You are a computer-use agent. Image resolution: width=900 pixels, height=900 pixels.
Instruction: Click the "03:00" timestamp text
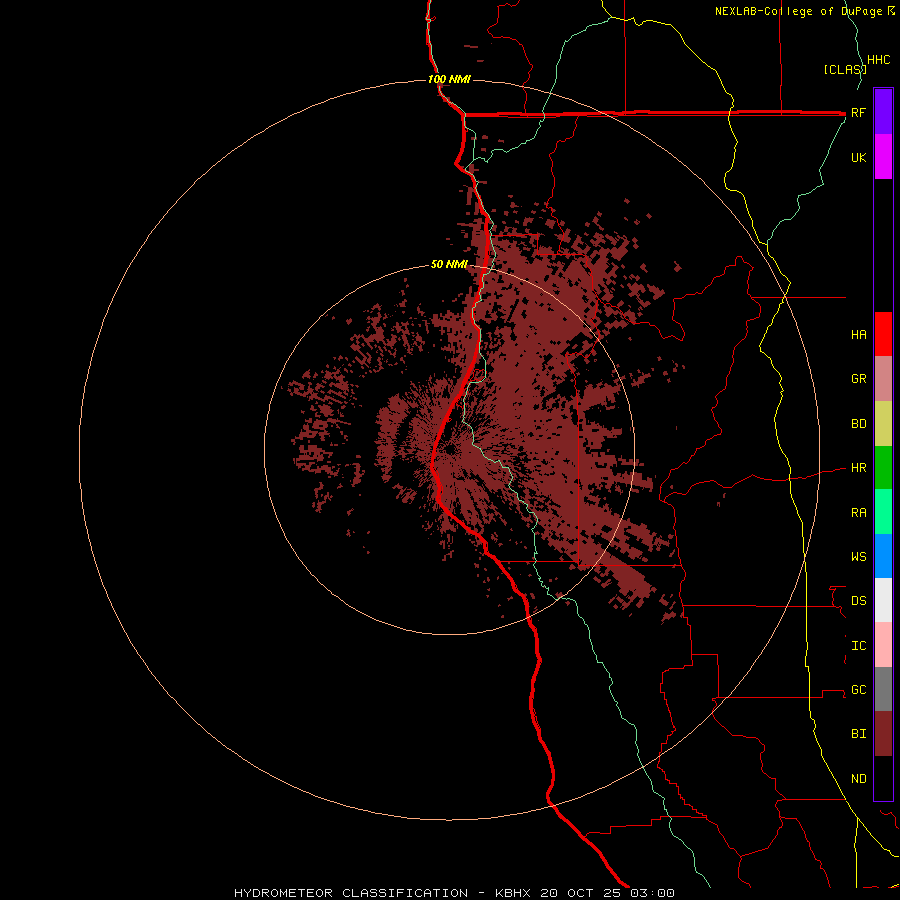click(x=652, y=893)
